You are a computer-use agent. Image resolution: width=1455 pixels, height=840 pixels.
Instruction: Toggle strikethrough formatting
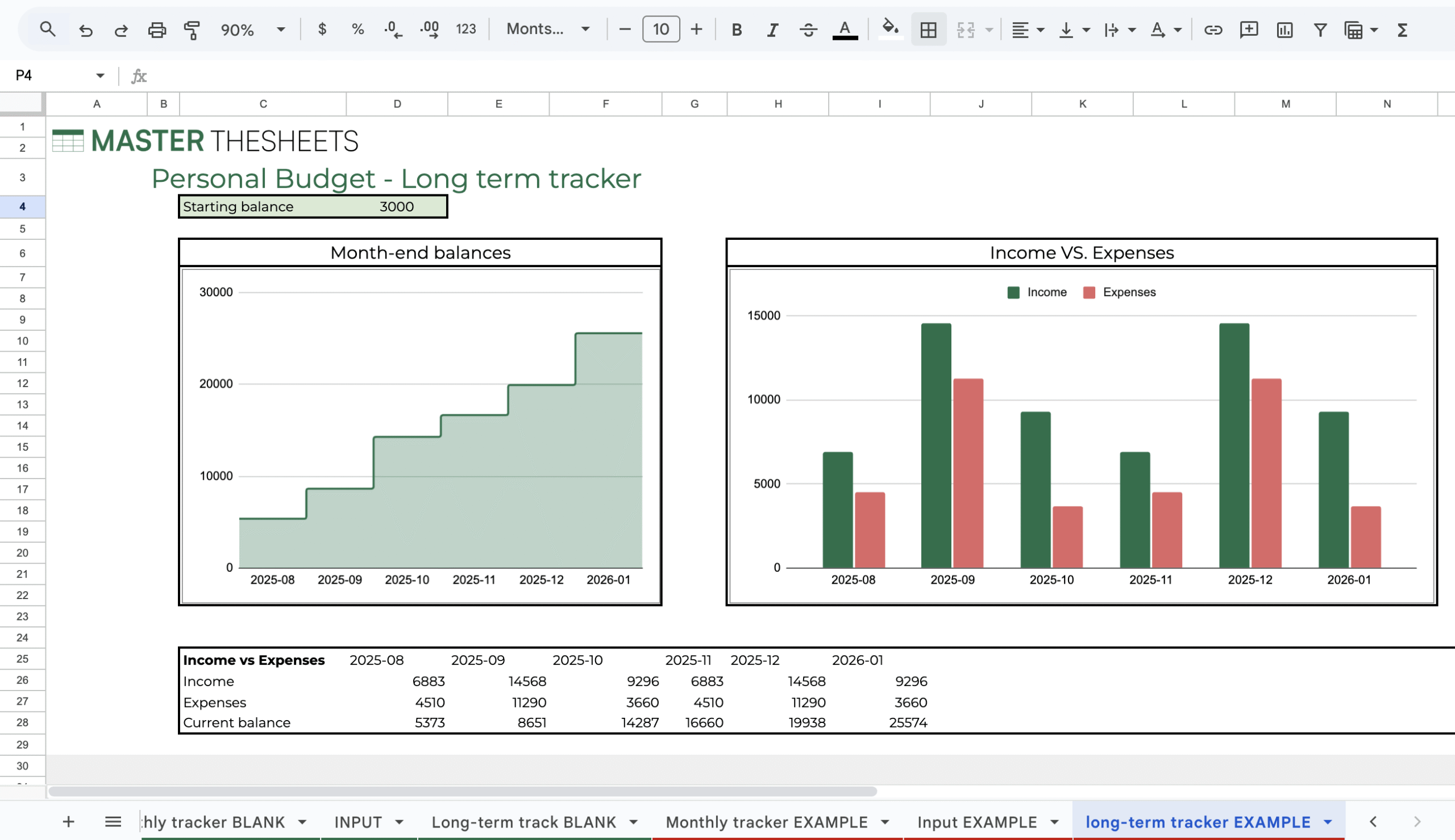point(808,30)
